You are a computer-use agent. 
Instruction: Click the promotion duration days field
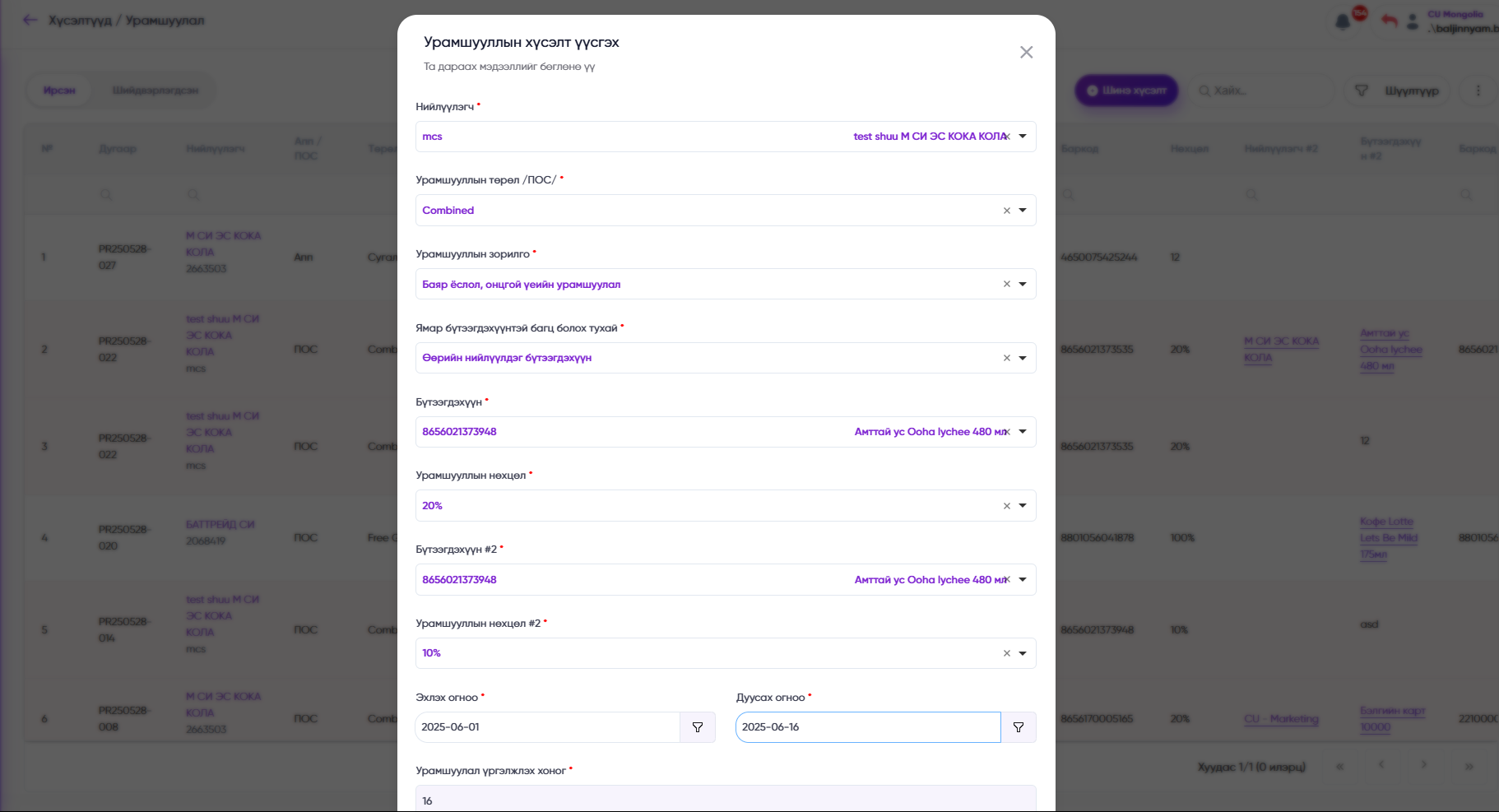(x=724, y=800)
